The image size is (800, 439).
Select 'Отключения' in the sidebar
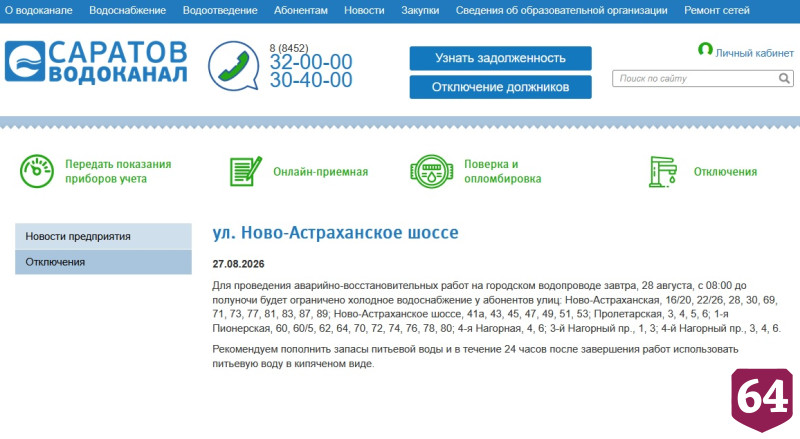(x=104, y=262)
